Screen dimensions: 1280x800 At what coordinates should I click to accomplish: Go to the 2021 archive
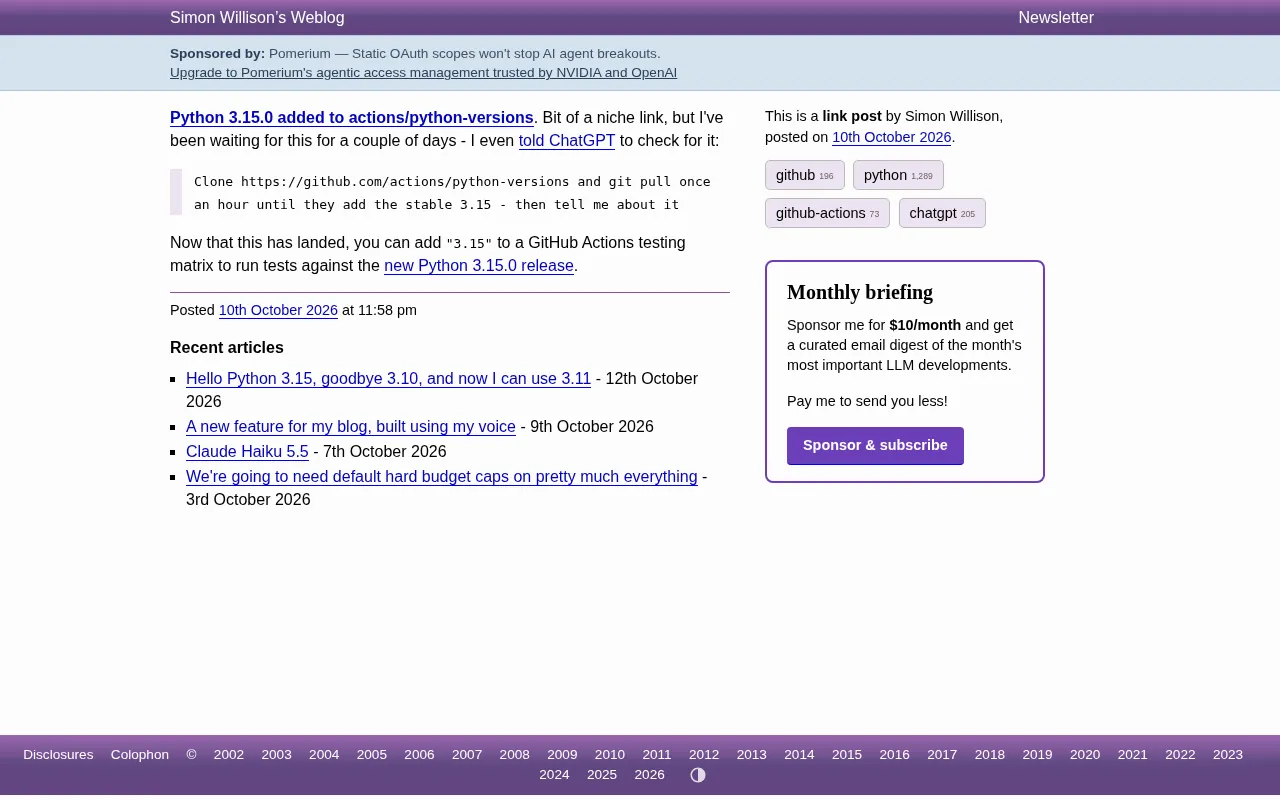pyautogui.click(x=1133, y=755)
